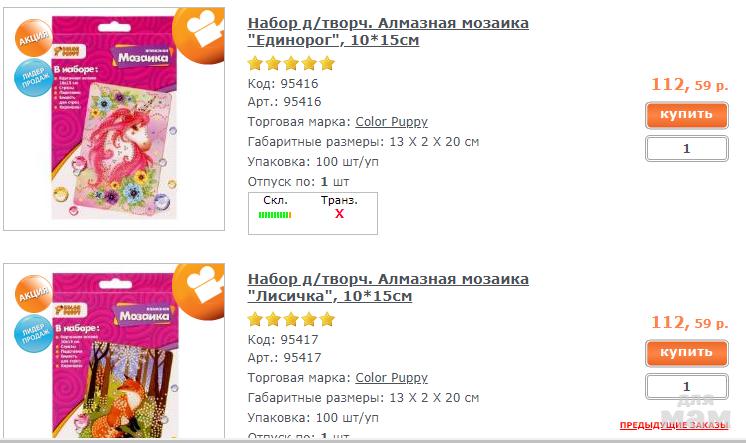Open the Color Puppy brand link for item 95416
The height and width of the screenshot is (443, 746).
392,122
